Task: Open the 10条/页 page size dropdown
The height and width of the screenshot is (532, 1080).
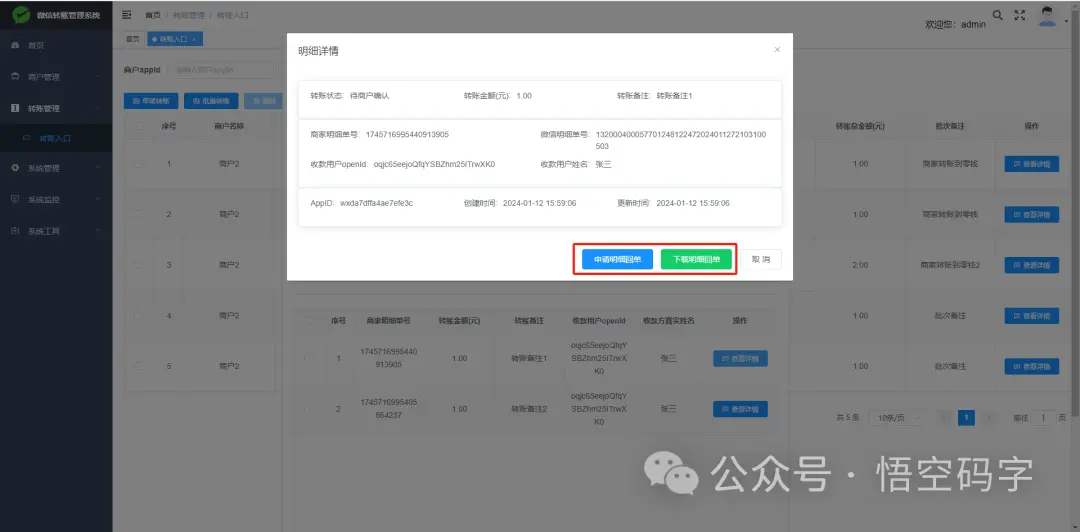Action: pyautogui.click(x=897, y=418)
